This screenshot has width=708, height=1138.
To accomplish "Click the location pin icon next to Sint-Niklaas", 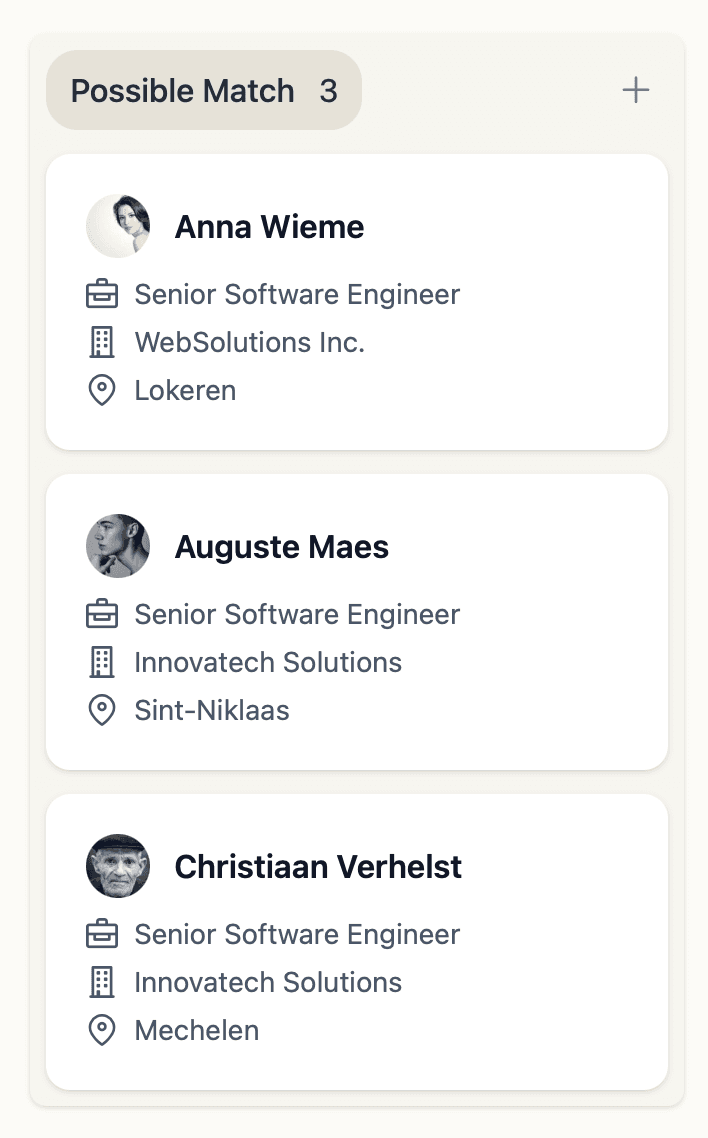I will pyautogui.click(x=101, y=710).
